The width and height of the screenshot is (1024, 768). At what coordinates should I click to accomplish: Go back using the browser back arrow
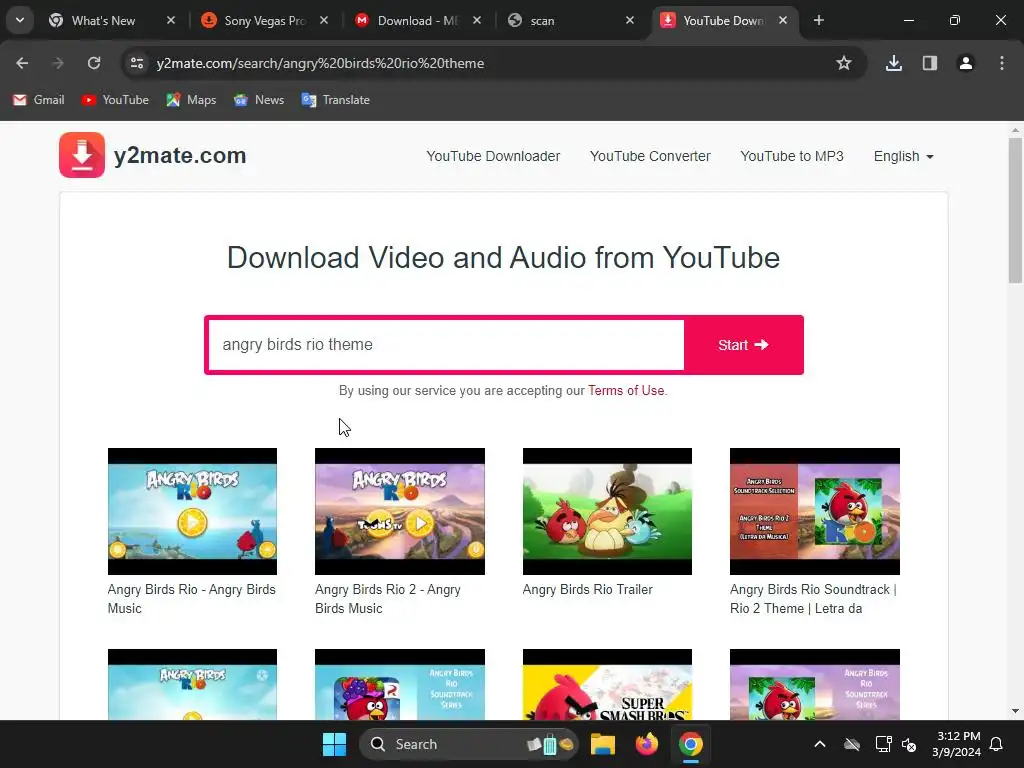click(x=22, y=63)
